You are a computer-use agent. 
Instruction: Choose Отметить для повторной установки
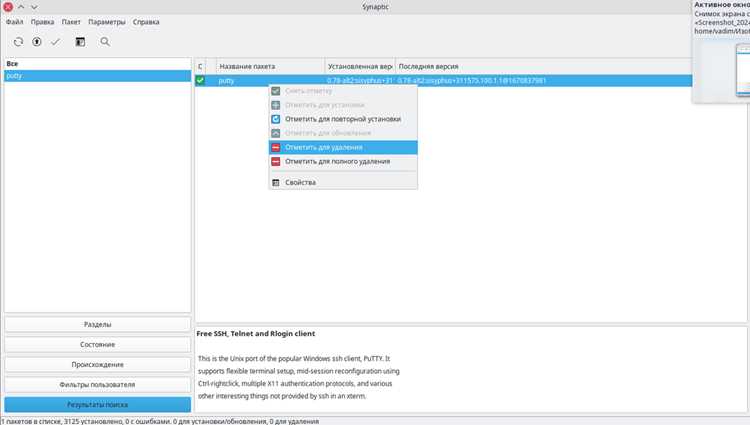pyautogui.click(x=343, y=119)
